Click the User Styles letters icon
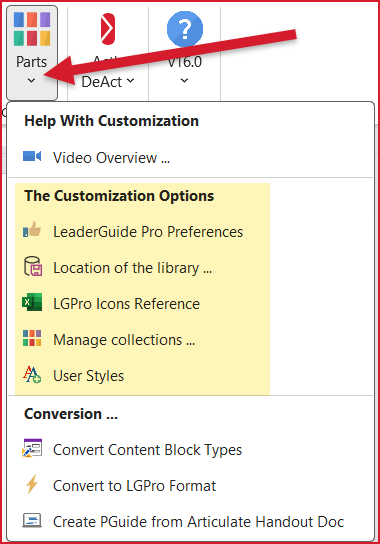The height and width of the screenshot is (544, 380). click(x=32, y=374)
